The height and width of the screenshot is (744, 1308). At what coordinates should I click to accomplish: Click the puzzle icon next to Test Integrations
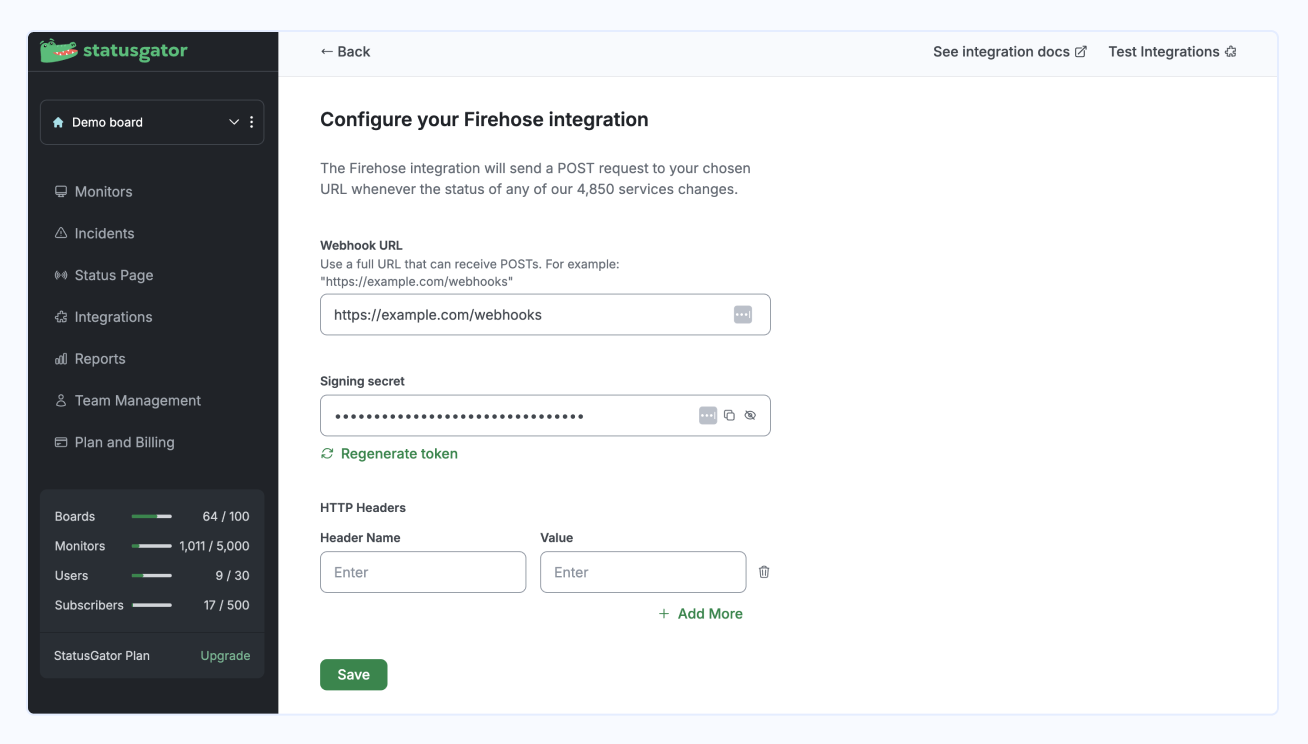1230,52
